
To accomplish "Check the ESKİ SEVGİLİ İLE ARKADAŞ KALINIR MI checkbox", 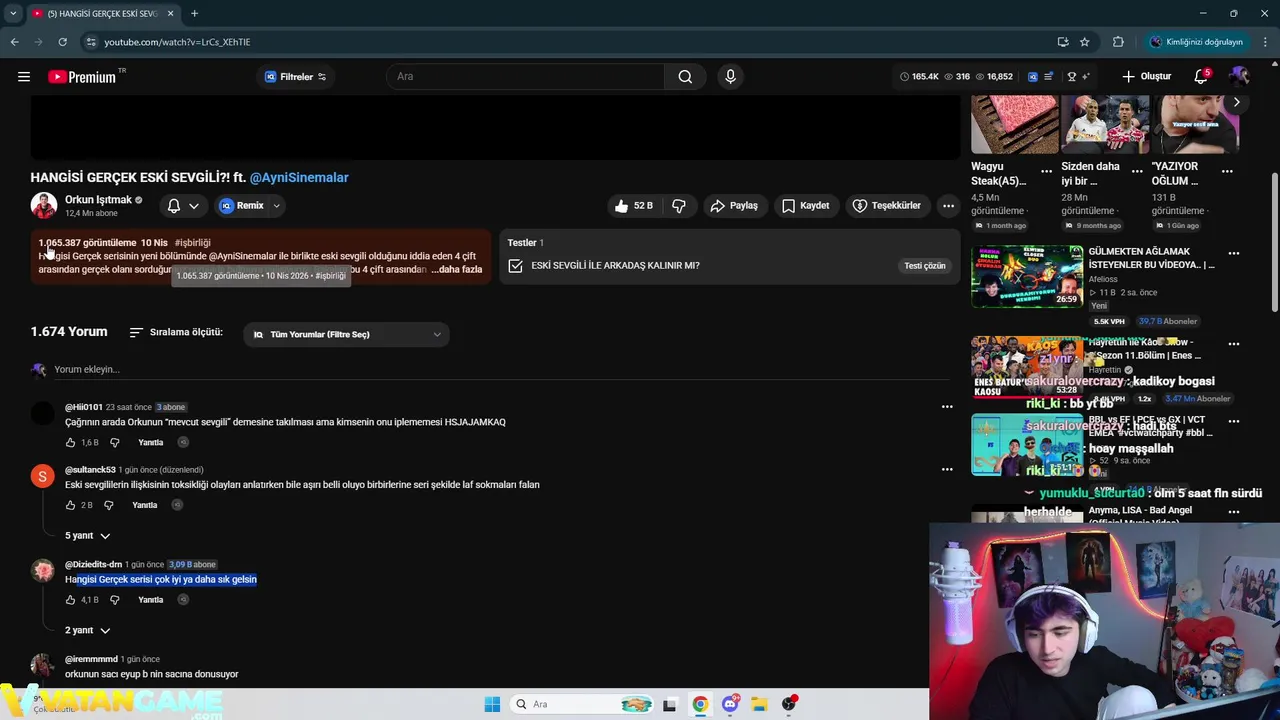I will pos(515,266).
